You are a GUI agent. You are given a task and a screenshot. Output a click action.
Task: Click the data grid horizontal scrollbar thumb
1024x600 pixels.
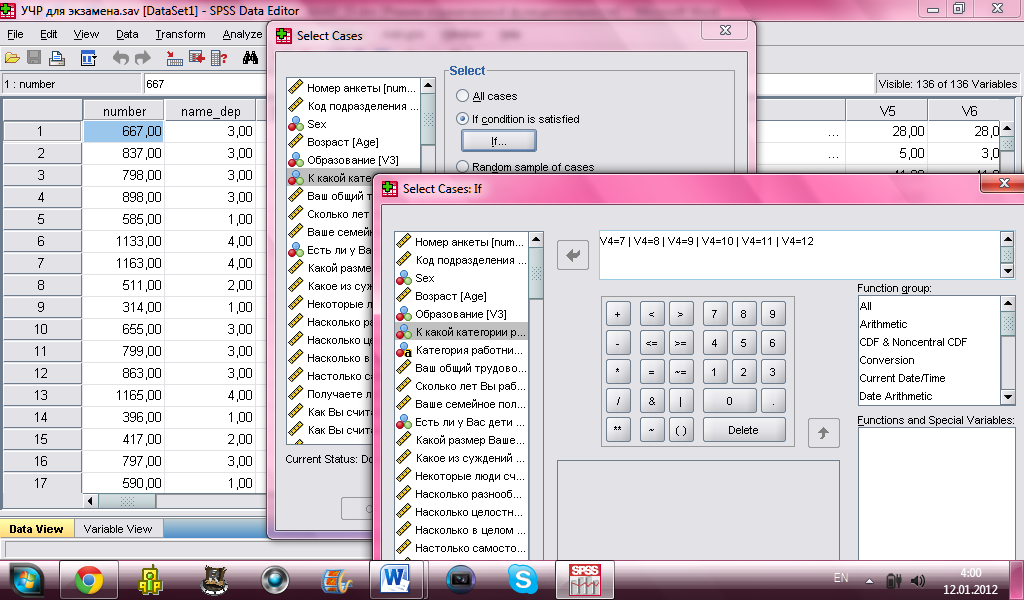click(127, 501)
